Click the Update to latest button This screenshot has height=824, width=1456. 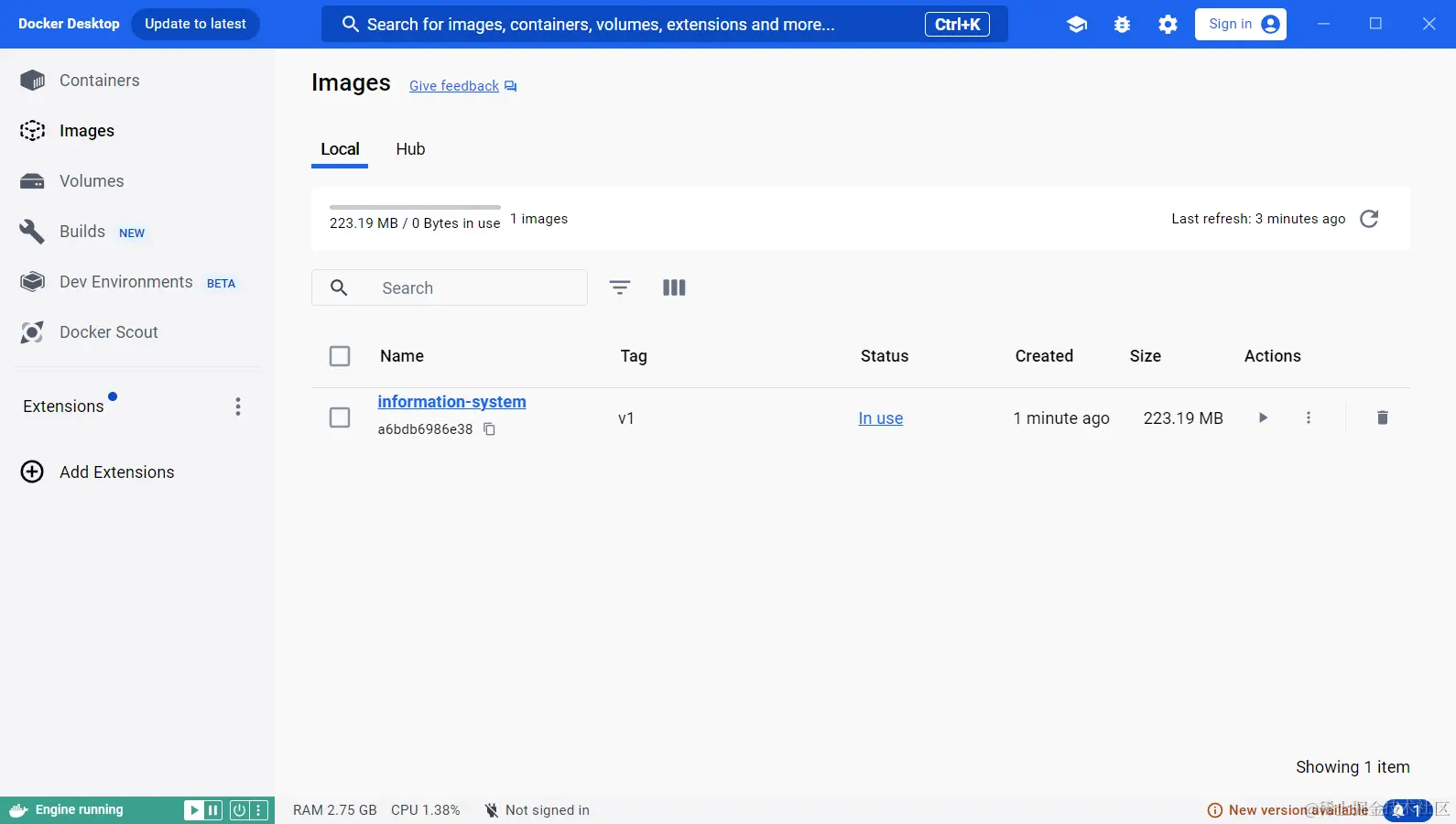tap(195, 24)
